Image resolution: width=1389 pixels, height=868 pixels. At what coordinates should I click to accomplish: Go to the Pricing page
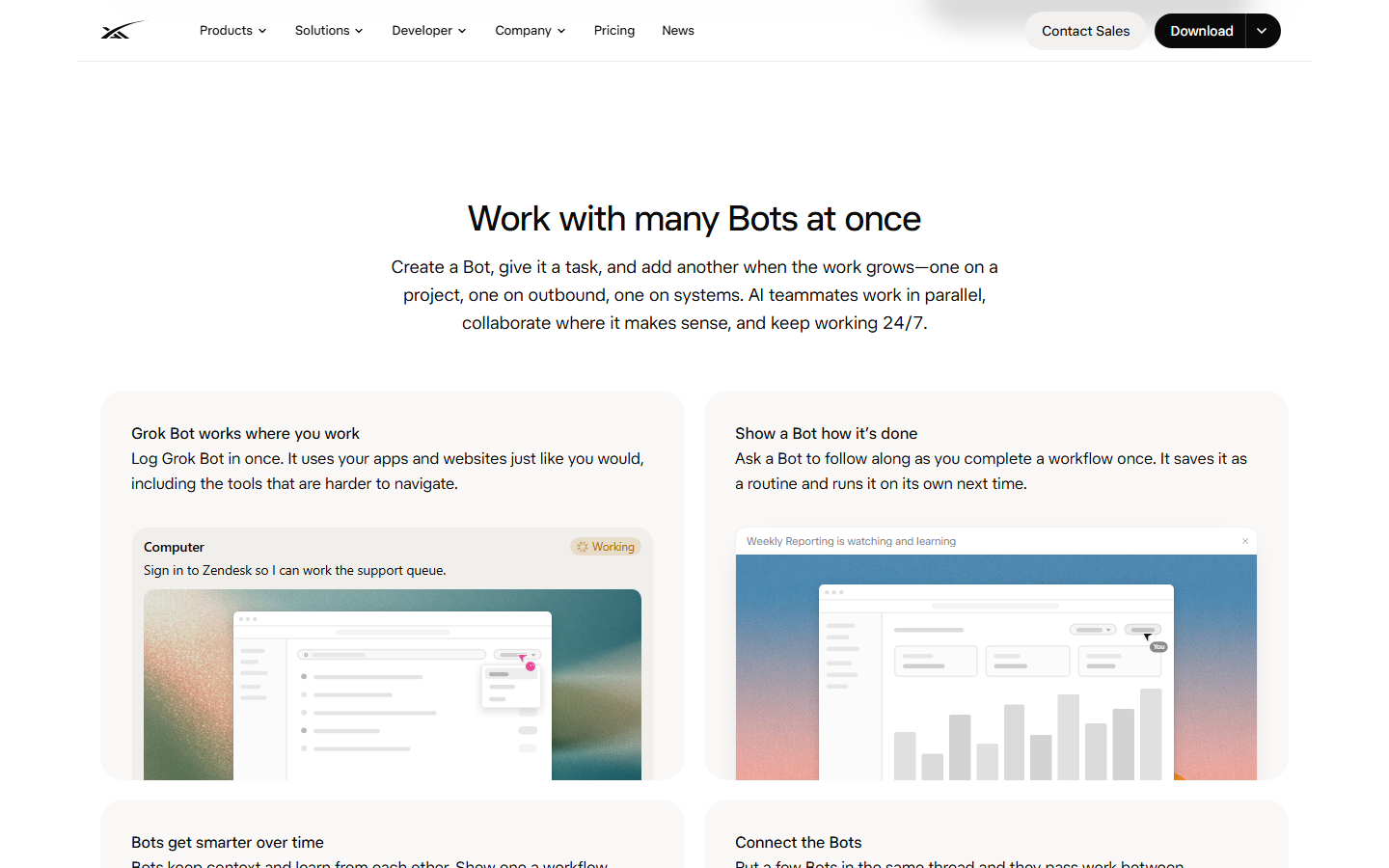[x=614, y=31]
